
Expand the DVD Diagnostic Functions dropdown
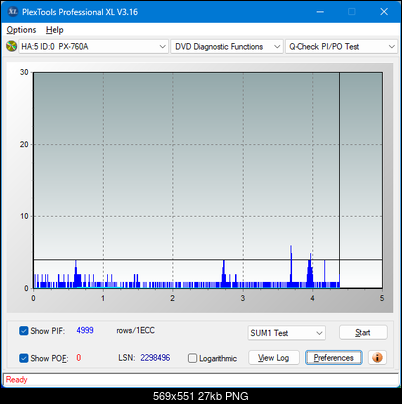[227, 46]
